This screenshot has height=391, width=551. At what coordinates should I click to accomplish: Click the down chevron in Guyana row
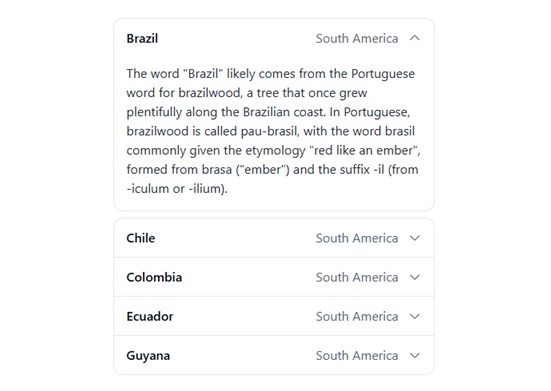coord(415,355)
